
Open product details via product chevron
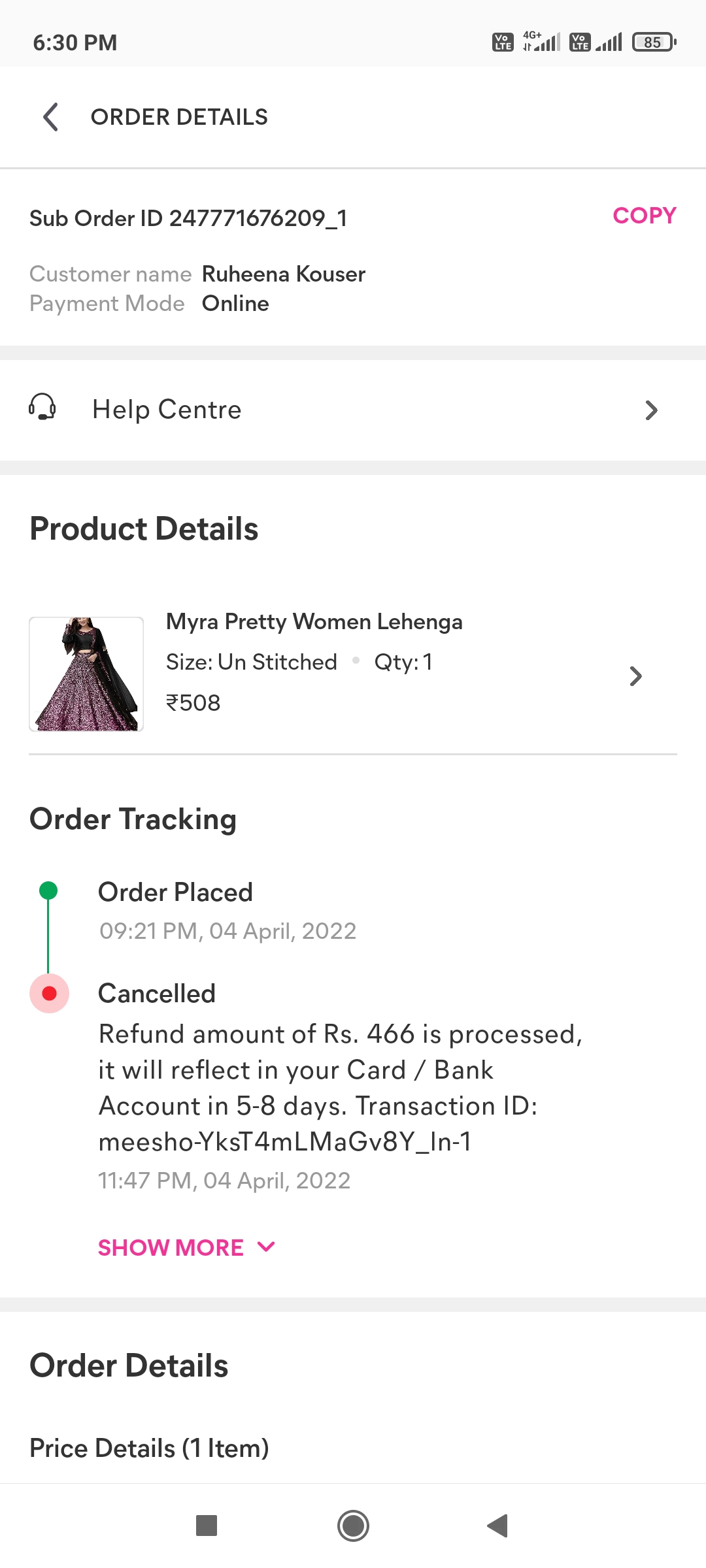tap(635, 676)
